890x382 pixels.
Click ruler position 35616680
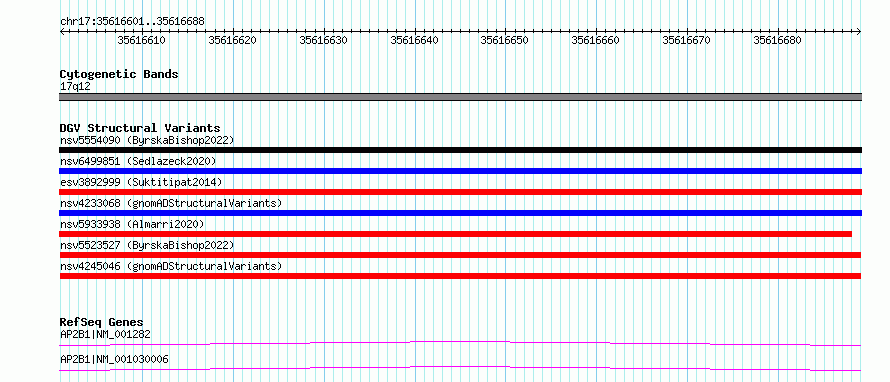click(778, 40)
